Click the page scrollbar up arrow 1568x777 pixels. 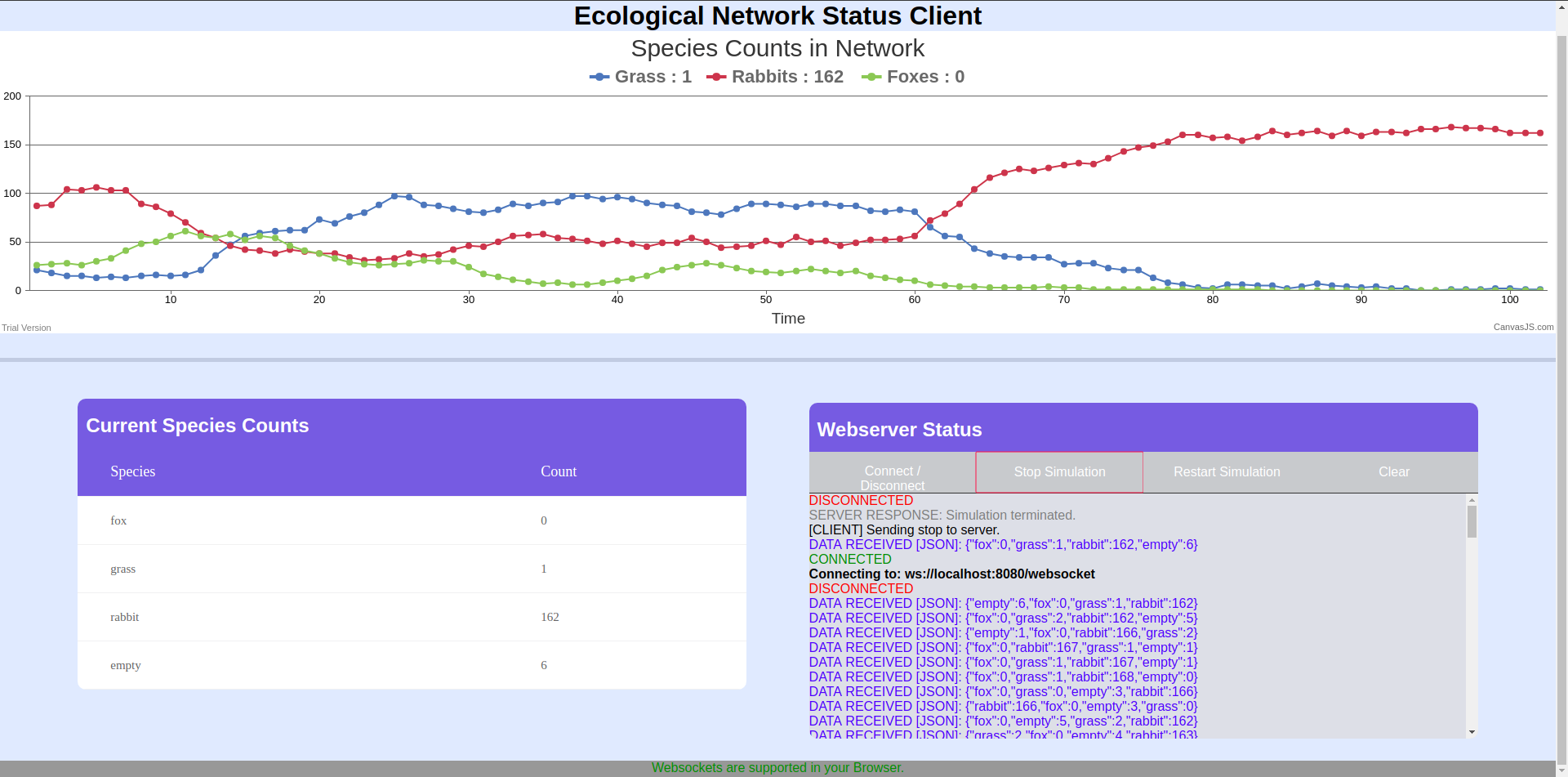tap(1561, 6)
